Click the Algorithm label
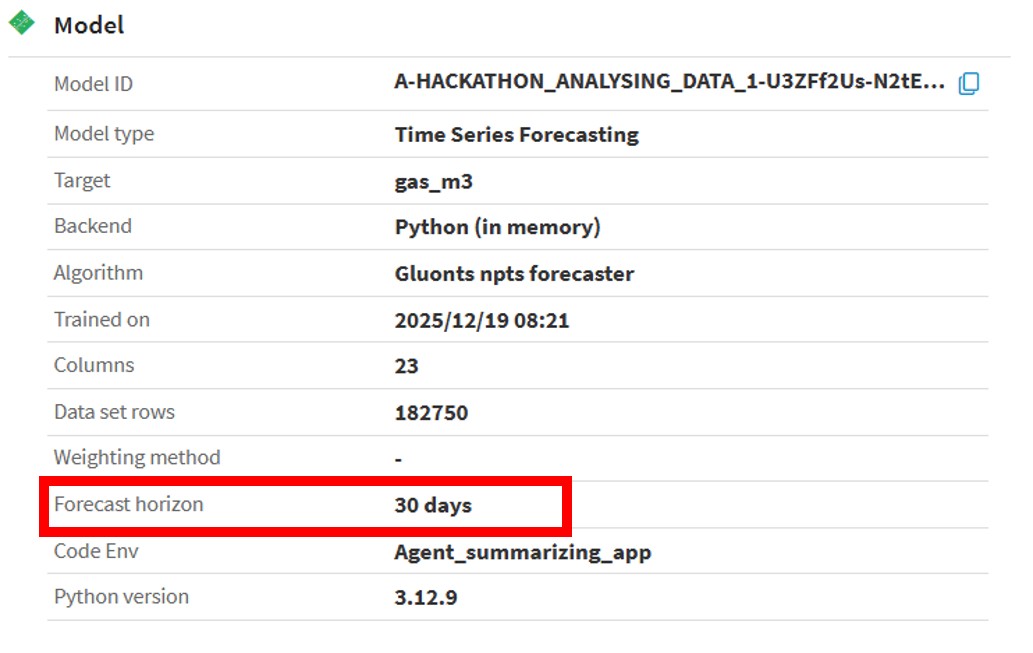Screen dimensions: 1033x653 (98, 273)
